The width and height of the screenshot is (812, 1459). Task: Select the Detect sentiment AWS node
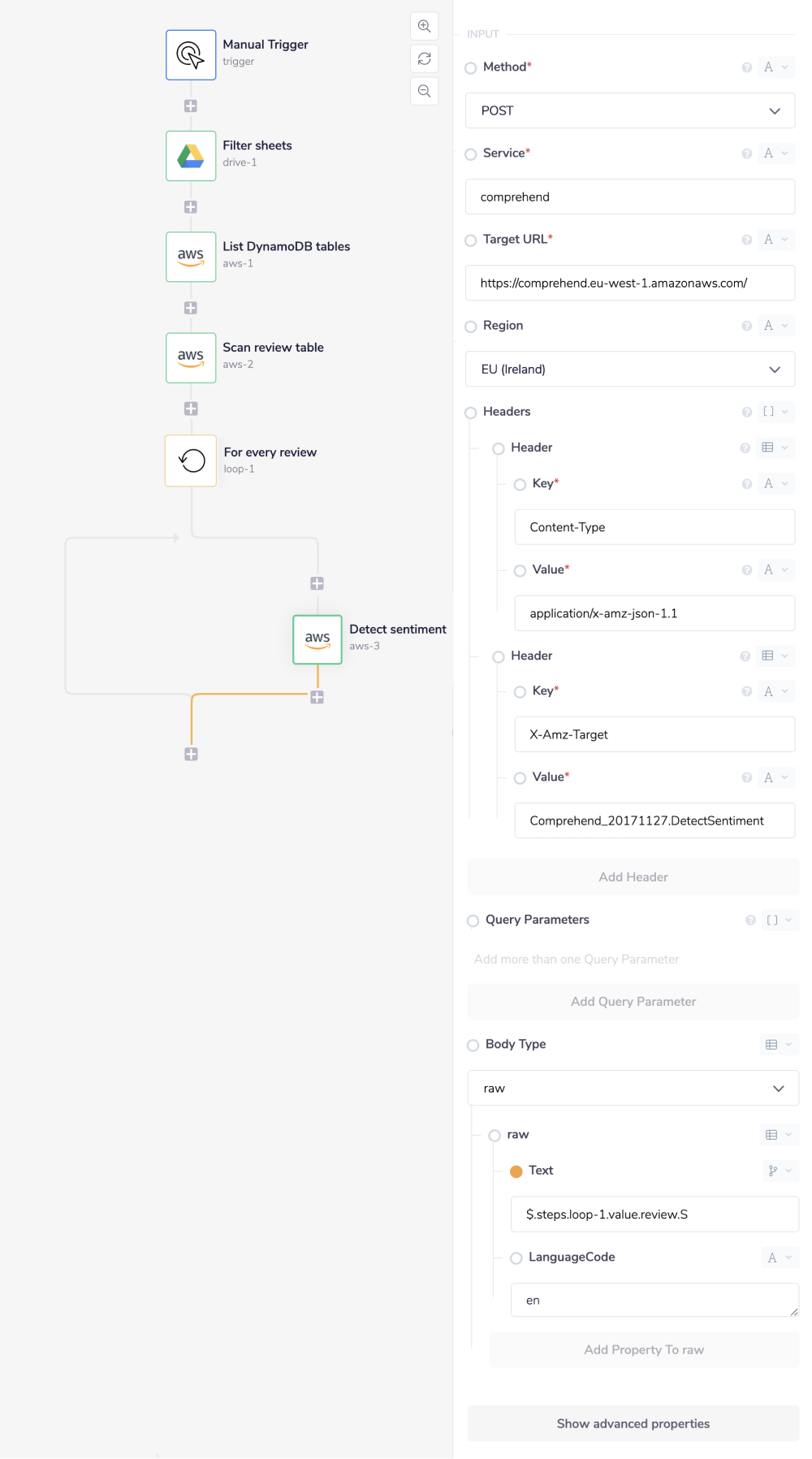coord(317,639)
